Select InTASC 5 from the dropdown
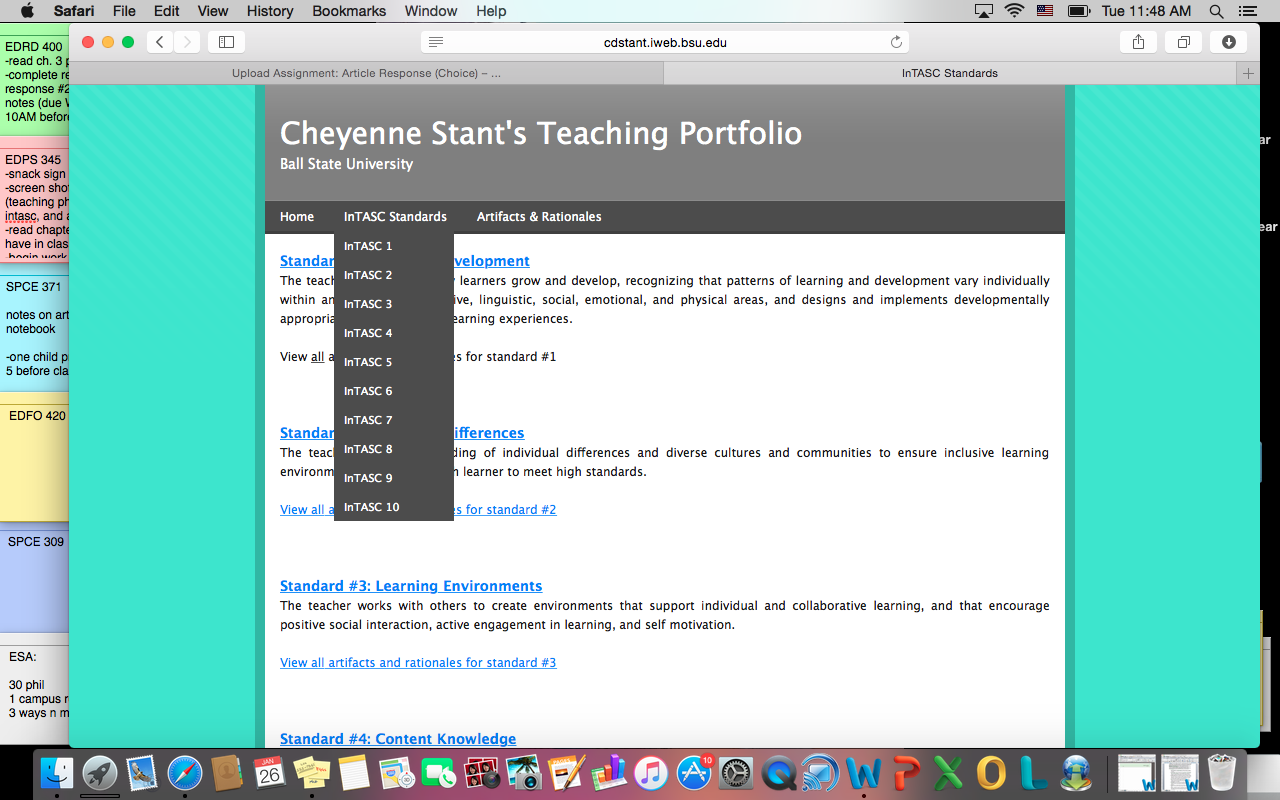The height and width of the screenshot is (800, 1280). pyautogui.click(x=368, y=362)
